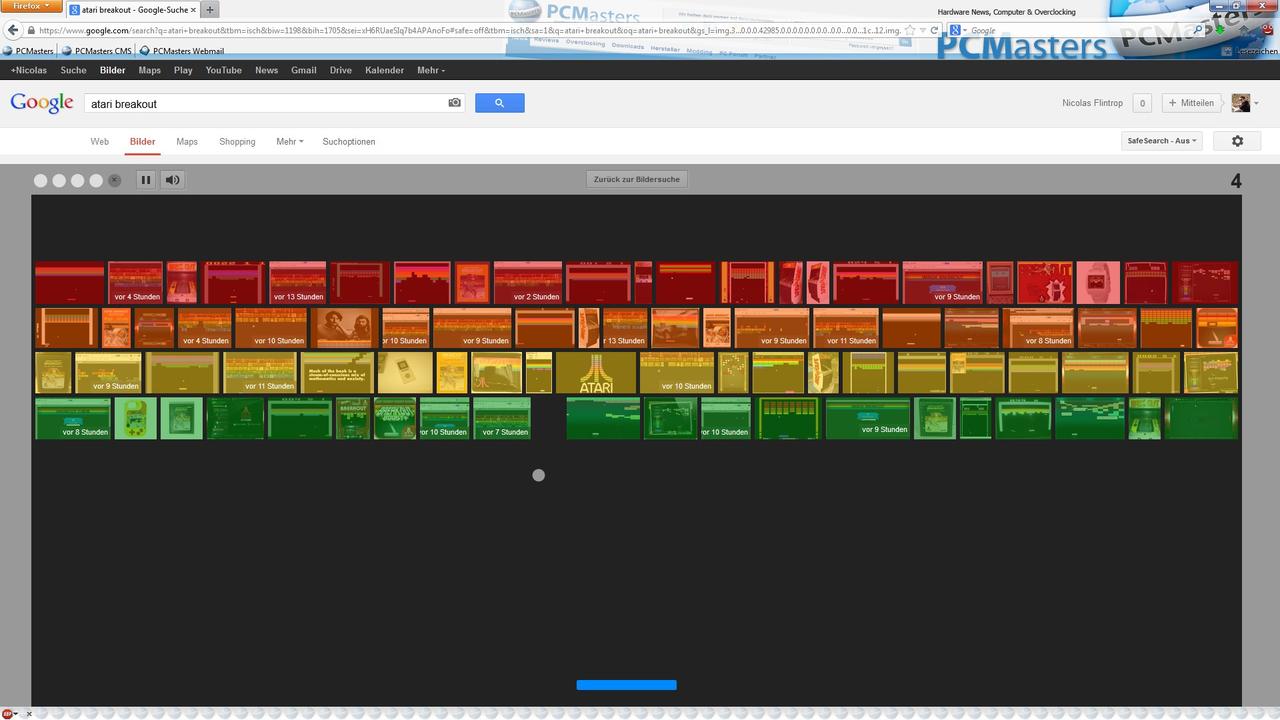Click the blue magnifier search button
This screenshot has width=1280, height=720.
point(500,103)
